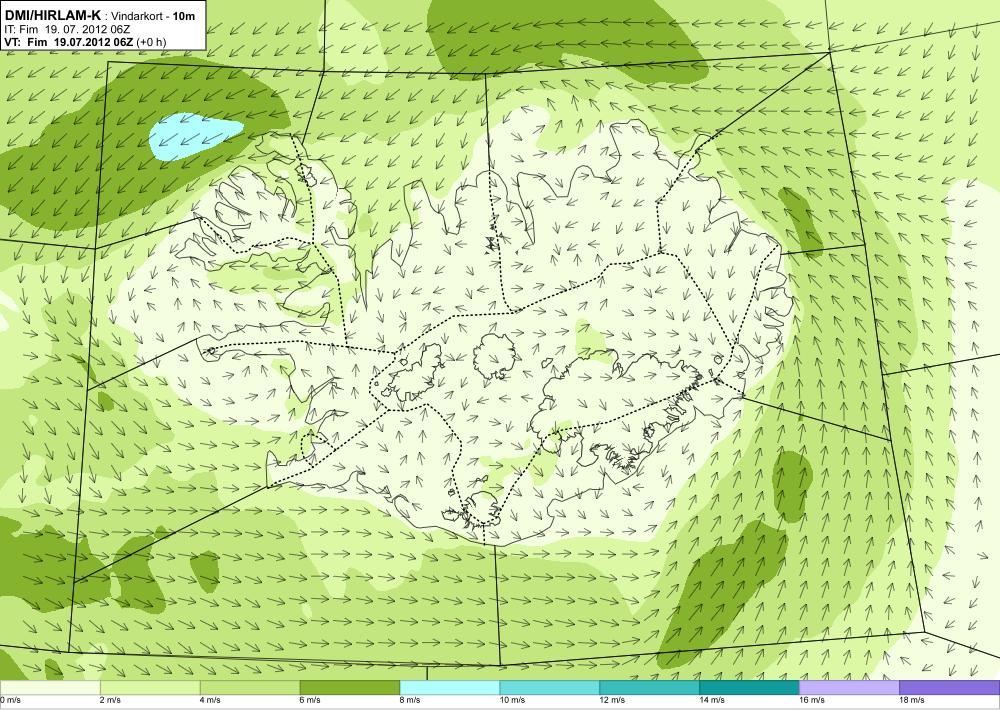Screen dimensions: 1000x710
Task: Click the 'VT: Fim 19.07.2012 06Z (+0 h)' line
Action: (85, 42)
